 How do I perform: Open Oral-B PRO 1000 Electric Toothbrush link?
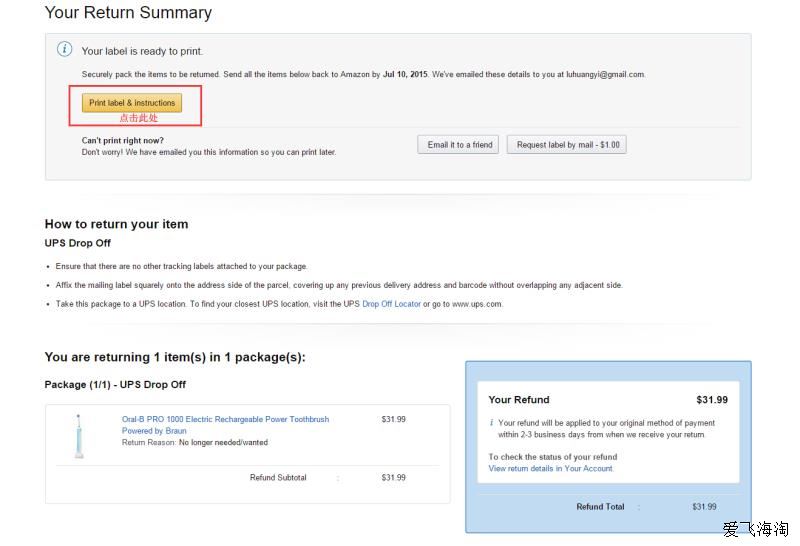point(225,419)
